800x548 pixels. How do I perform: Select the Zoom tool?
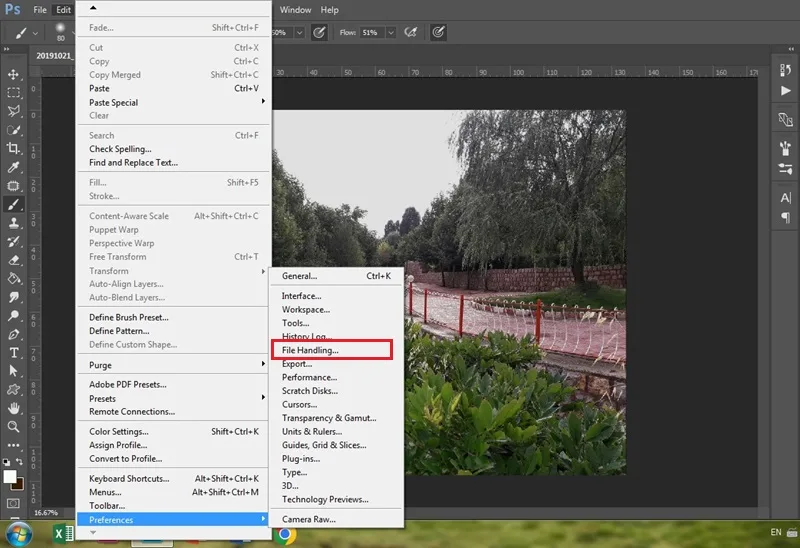(x=13, y=427)
